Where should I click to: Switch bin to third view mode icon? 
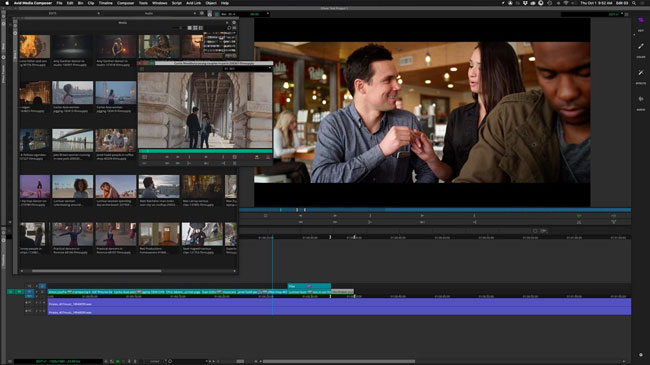[x=201, y=28]
